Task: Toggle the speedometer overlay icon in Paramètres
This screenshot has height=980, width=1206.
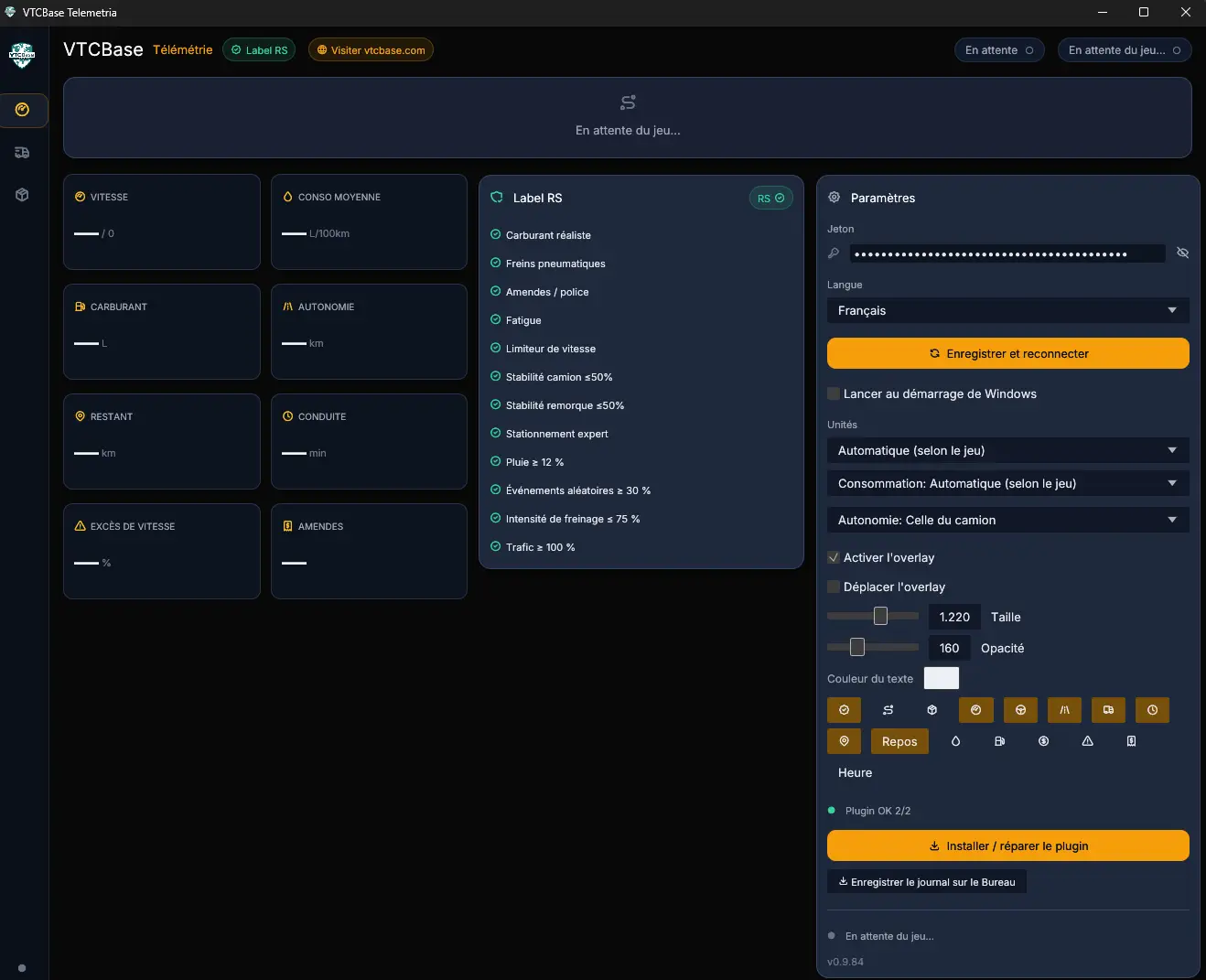Action: click(975, 710)
